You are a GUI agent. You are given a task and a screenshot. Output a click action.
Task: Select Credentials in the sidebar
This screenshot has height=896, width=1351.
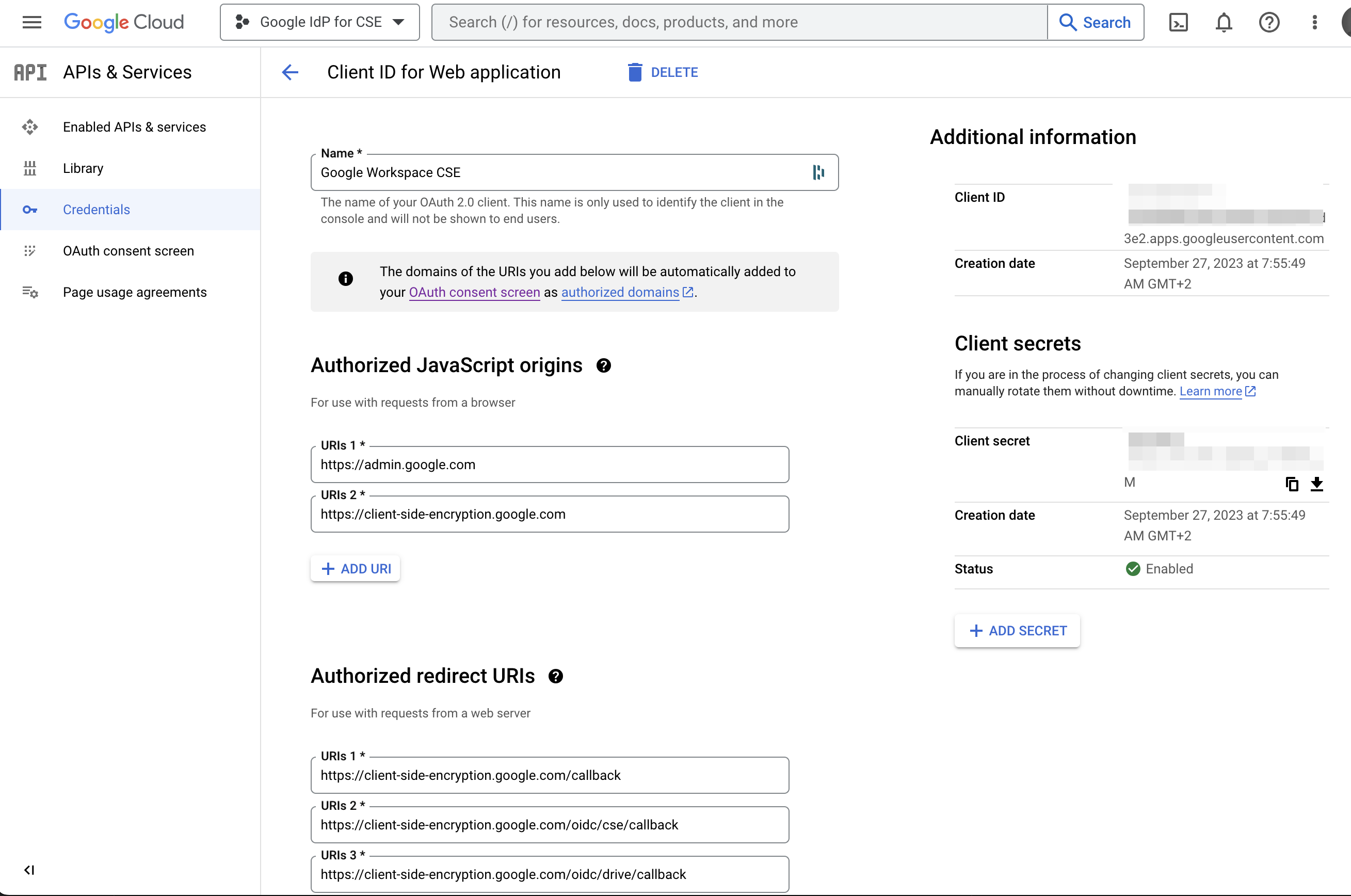[96, 209]
